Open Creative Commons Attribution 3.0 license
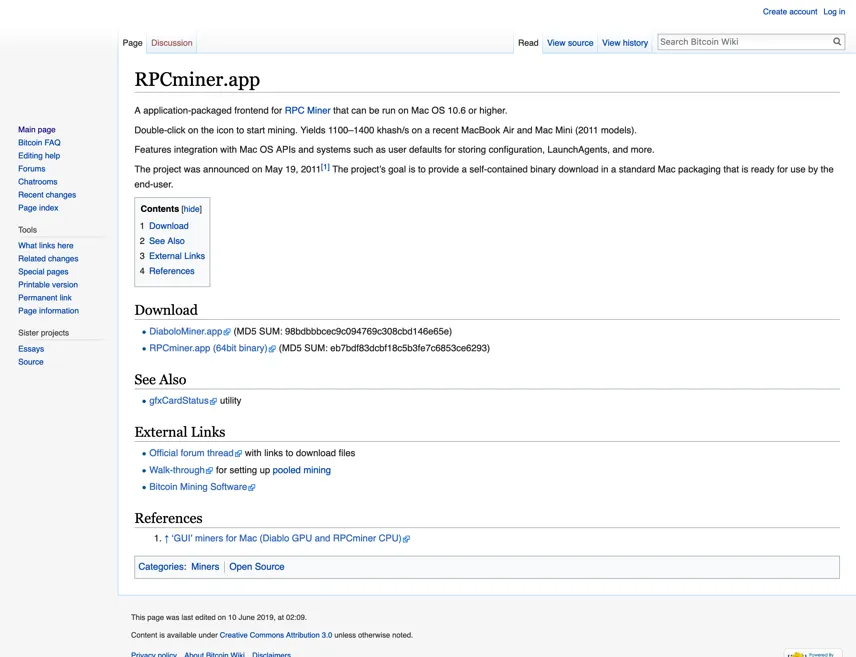This screenshot has width=856, height=657. pos(276,635)
